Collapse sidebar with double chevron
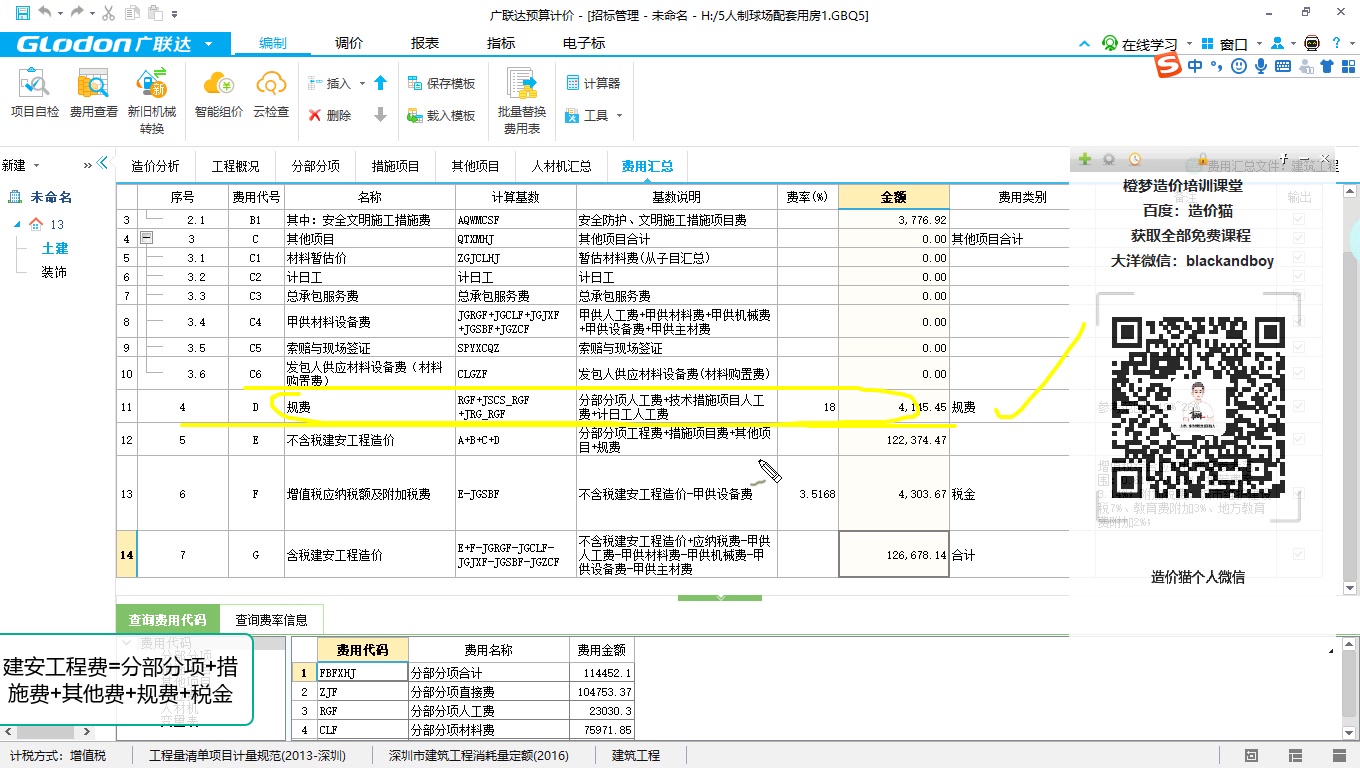1360x768 pixels. click(100, 165)
